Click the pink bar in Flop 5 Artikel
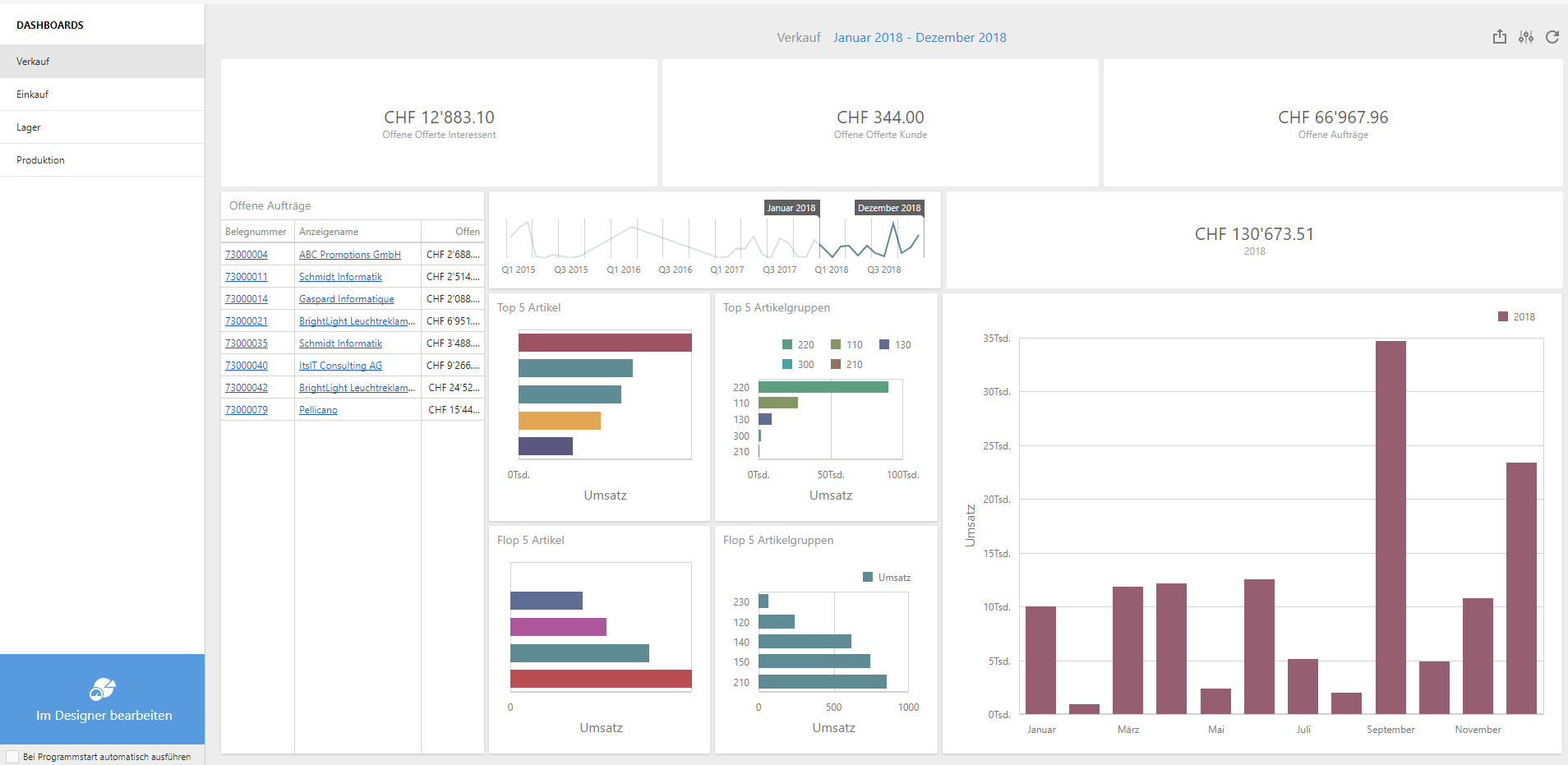Image resolution: width=1568 pixels, height=765 pixels. pyautogui.click(x=558, y=627)
